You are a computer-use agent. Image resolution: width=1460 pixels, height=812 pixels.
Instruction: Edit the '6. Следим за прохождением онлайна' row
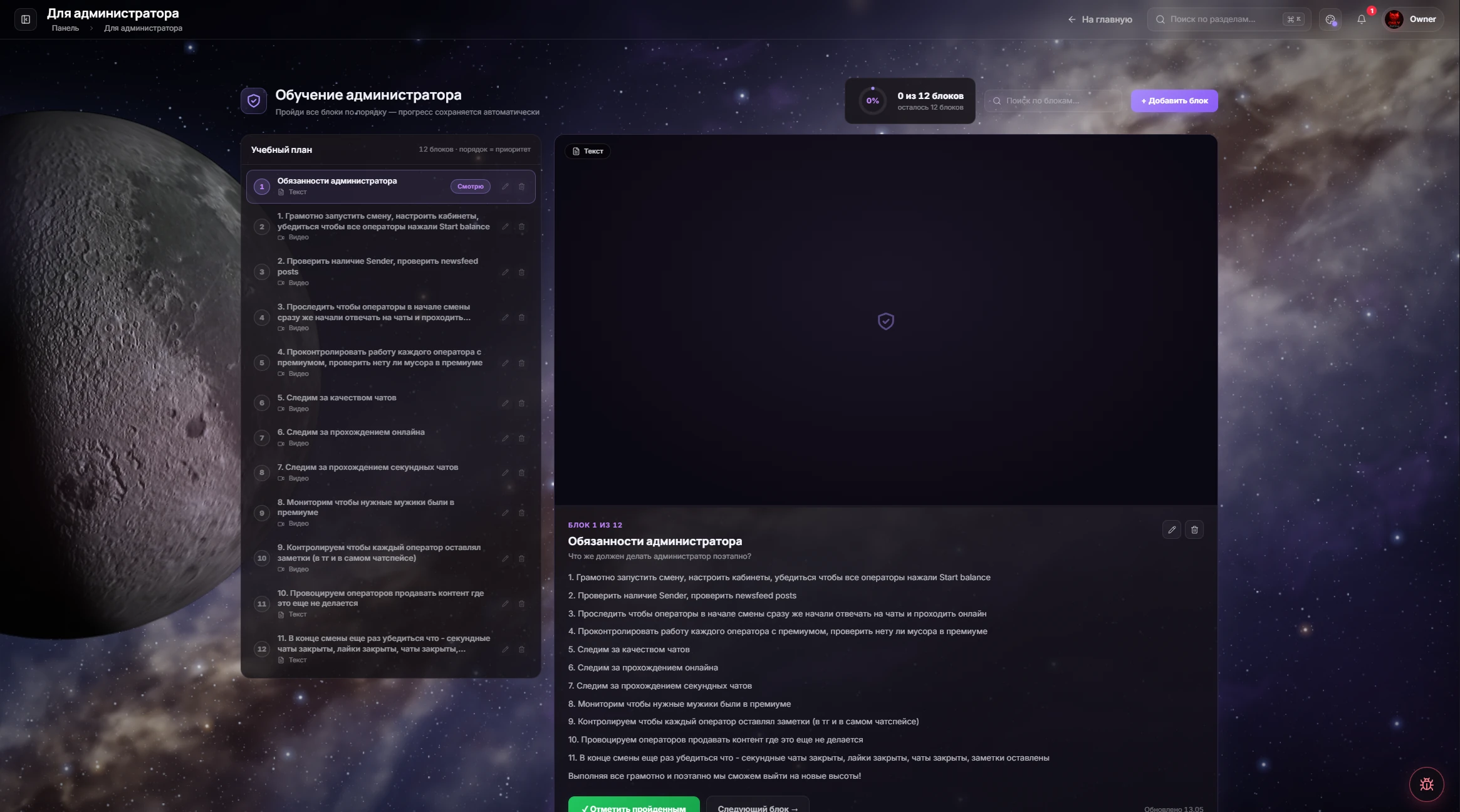(x=505, y=439)
